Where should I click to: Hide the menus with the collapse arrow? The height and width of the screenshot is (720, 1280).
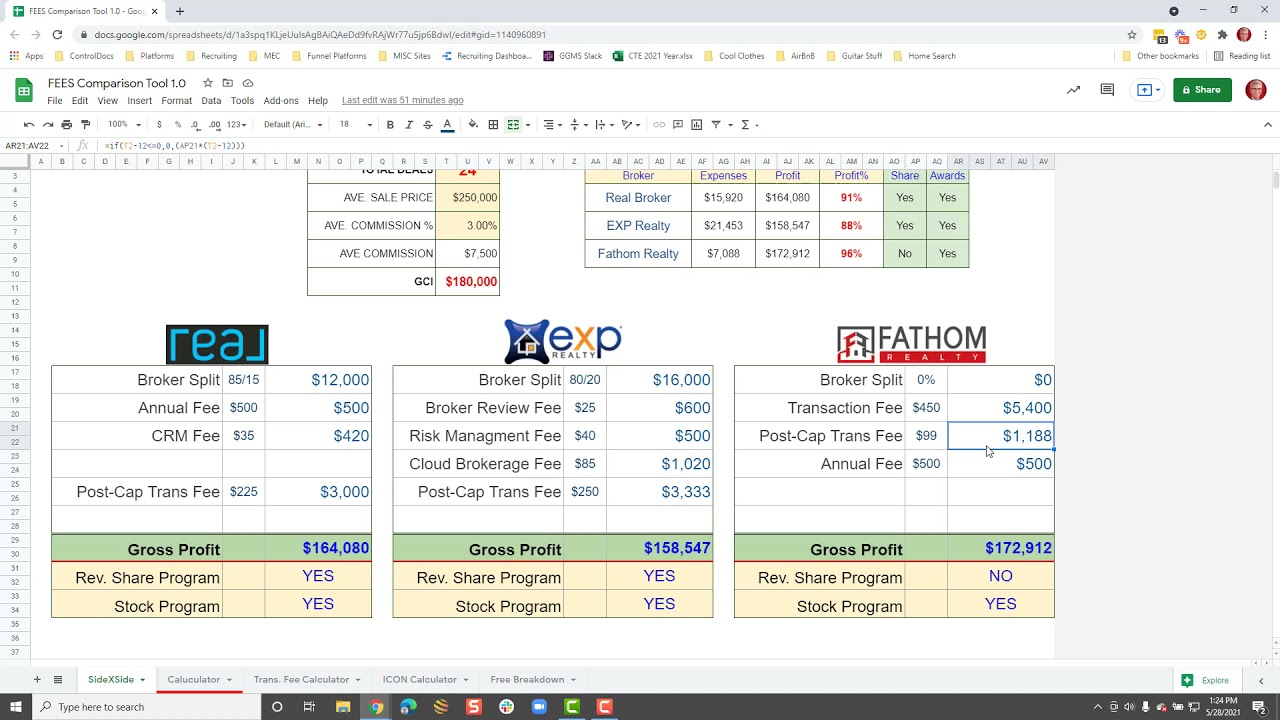(x=1268, y=125)
